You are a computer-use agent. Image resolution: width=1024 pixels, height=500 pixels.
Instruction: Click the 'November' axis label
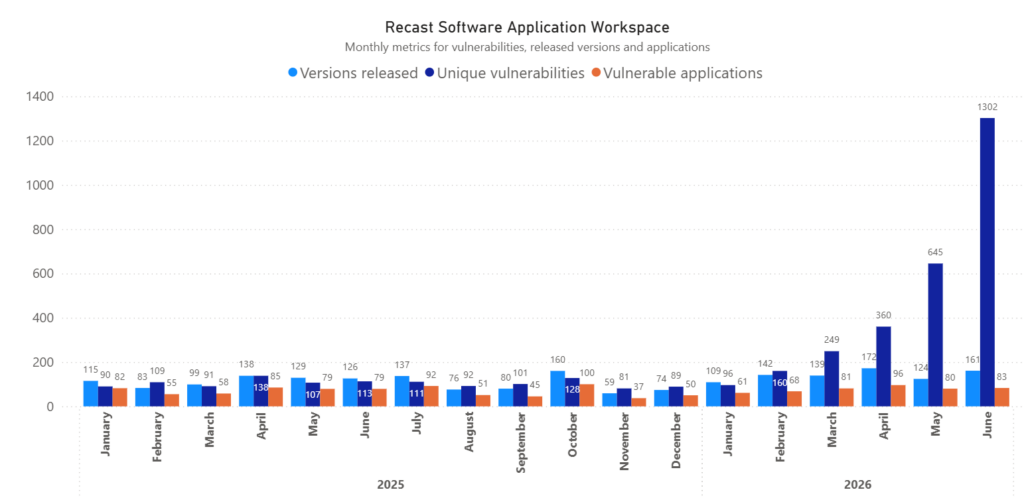(624, 440)
